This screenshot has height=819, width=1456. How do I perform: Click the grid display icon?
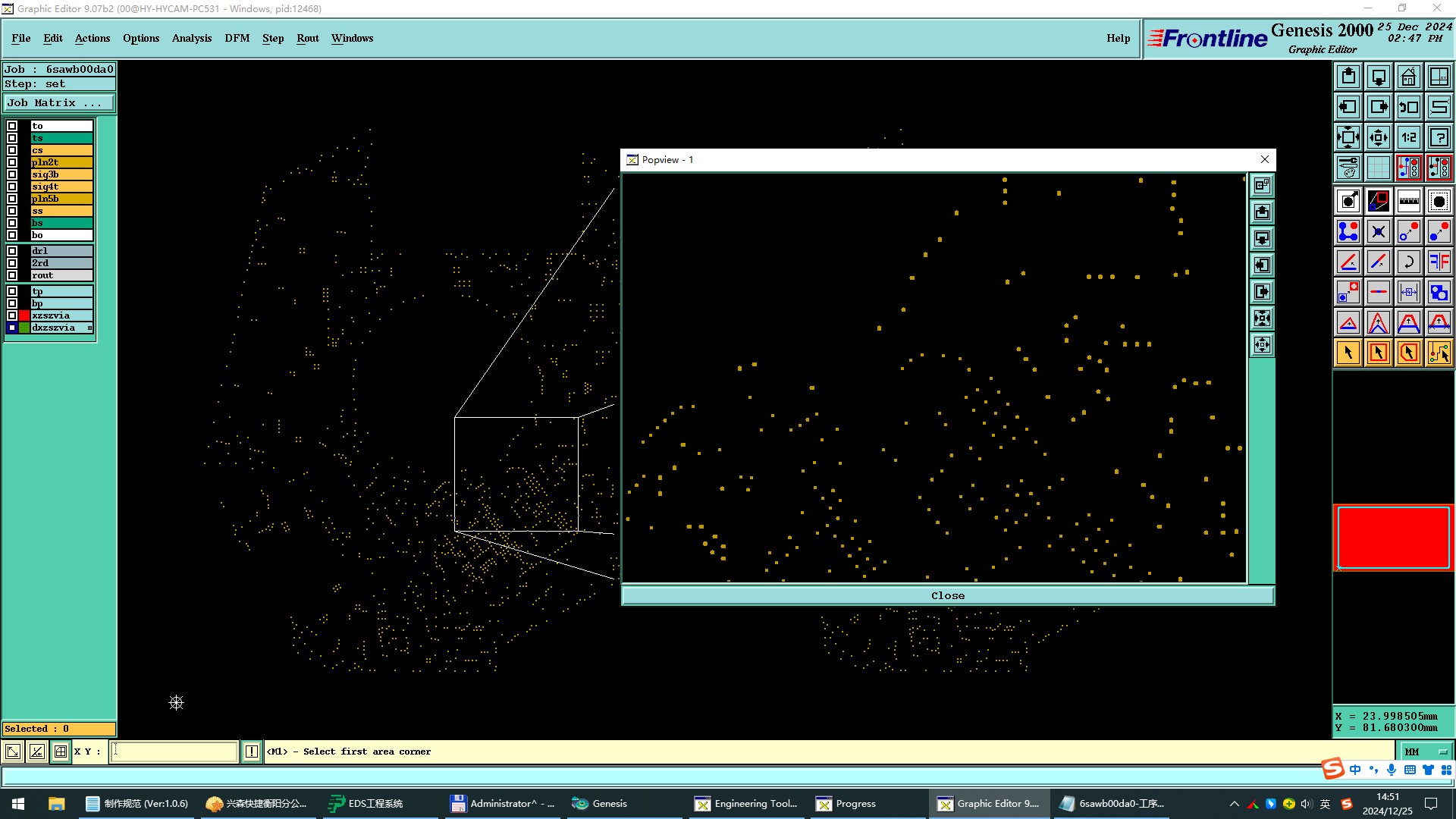[x=1378, y=168]
